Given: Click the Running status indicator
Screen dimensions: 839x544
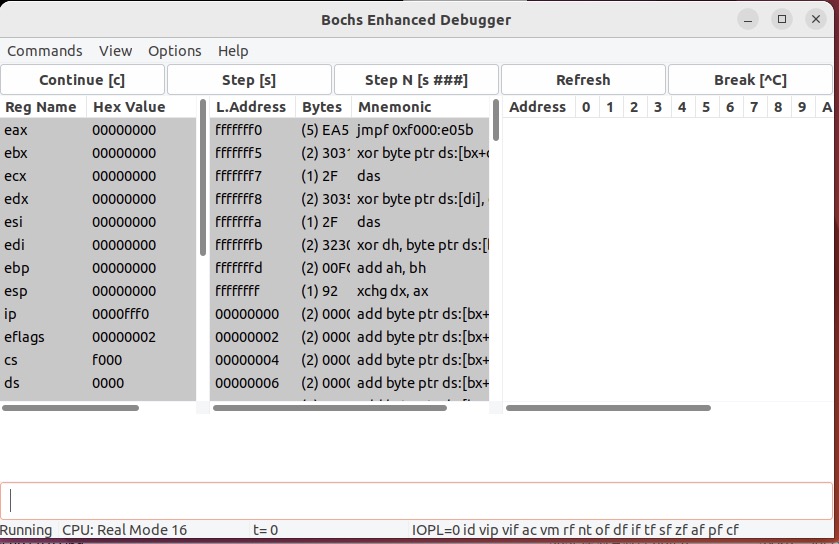Looking at the screenshot, I should click(x=26, y=530).
